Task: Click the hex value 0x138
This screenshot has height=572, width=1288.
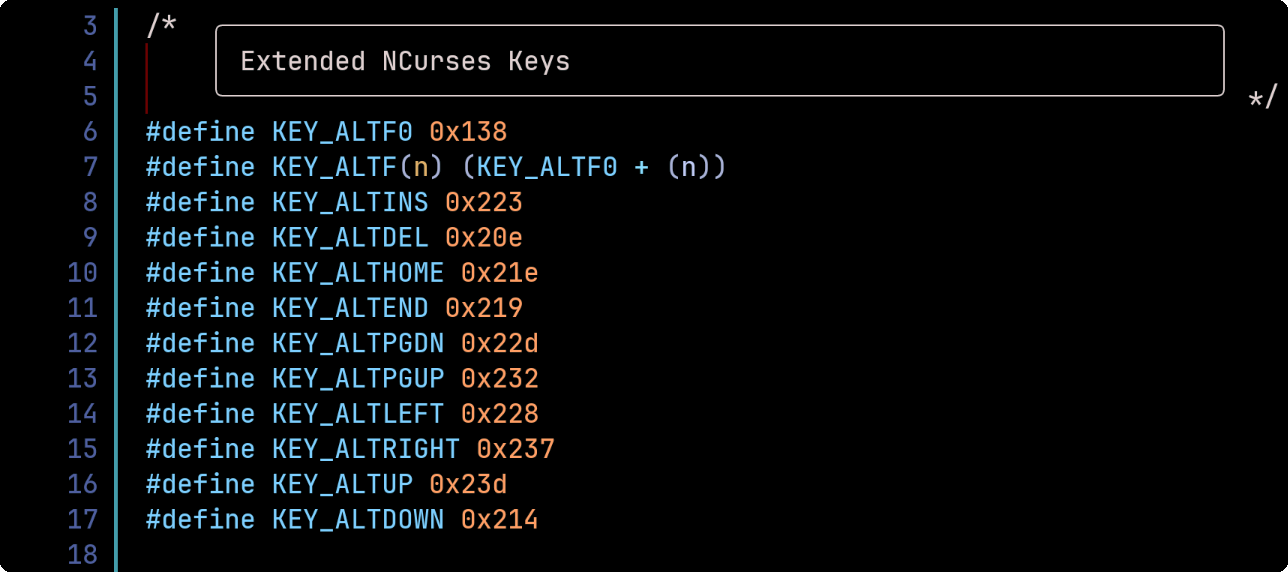Action: (x=468, y=132)
